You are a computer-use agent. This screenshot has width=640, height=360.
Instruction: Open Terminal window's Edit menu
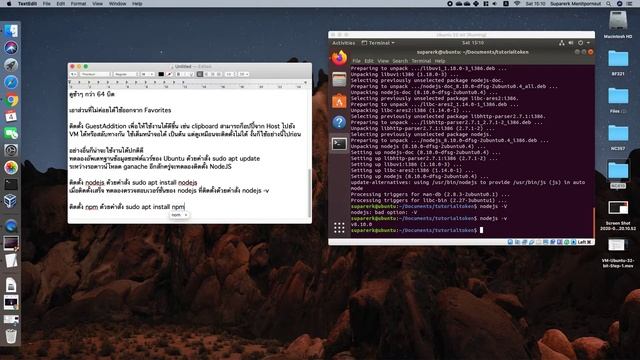(369, 61)
